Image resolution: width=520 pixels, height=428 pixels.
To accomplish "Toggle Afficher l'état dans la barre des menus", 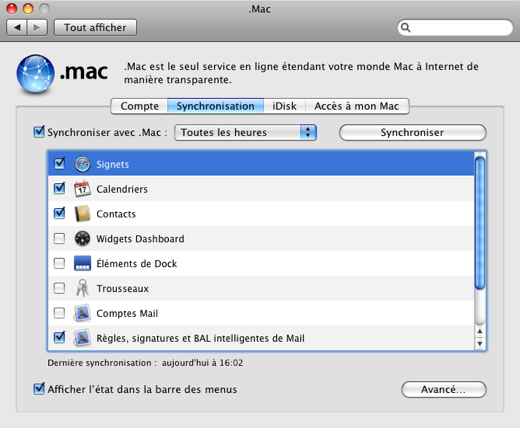I will 39,389.
